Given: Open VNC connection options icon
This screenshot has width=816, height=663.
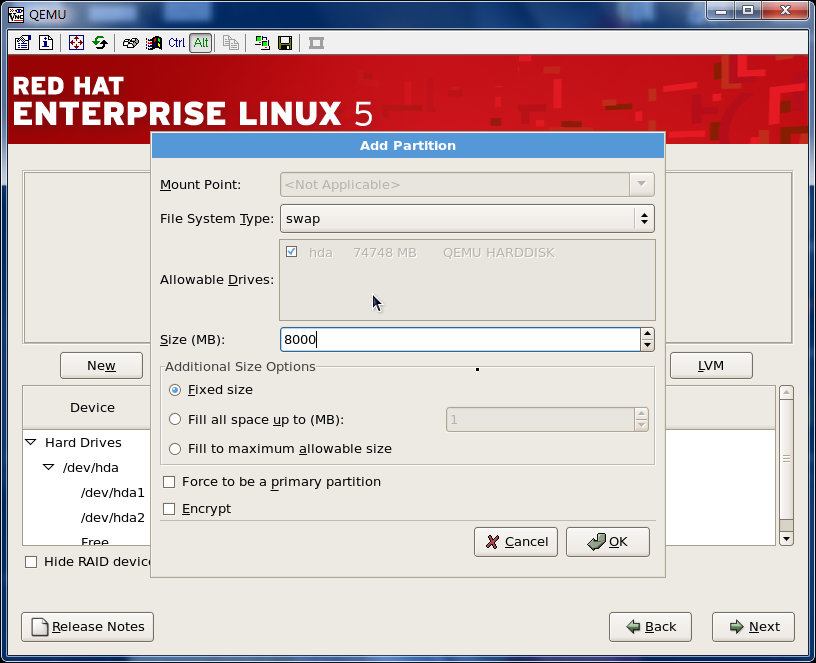Looking at the screenshot, I should [22, 43].
